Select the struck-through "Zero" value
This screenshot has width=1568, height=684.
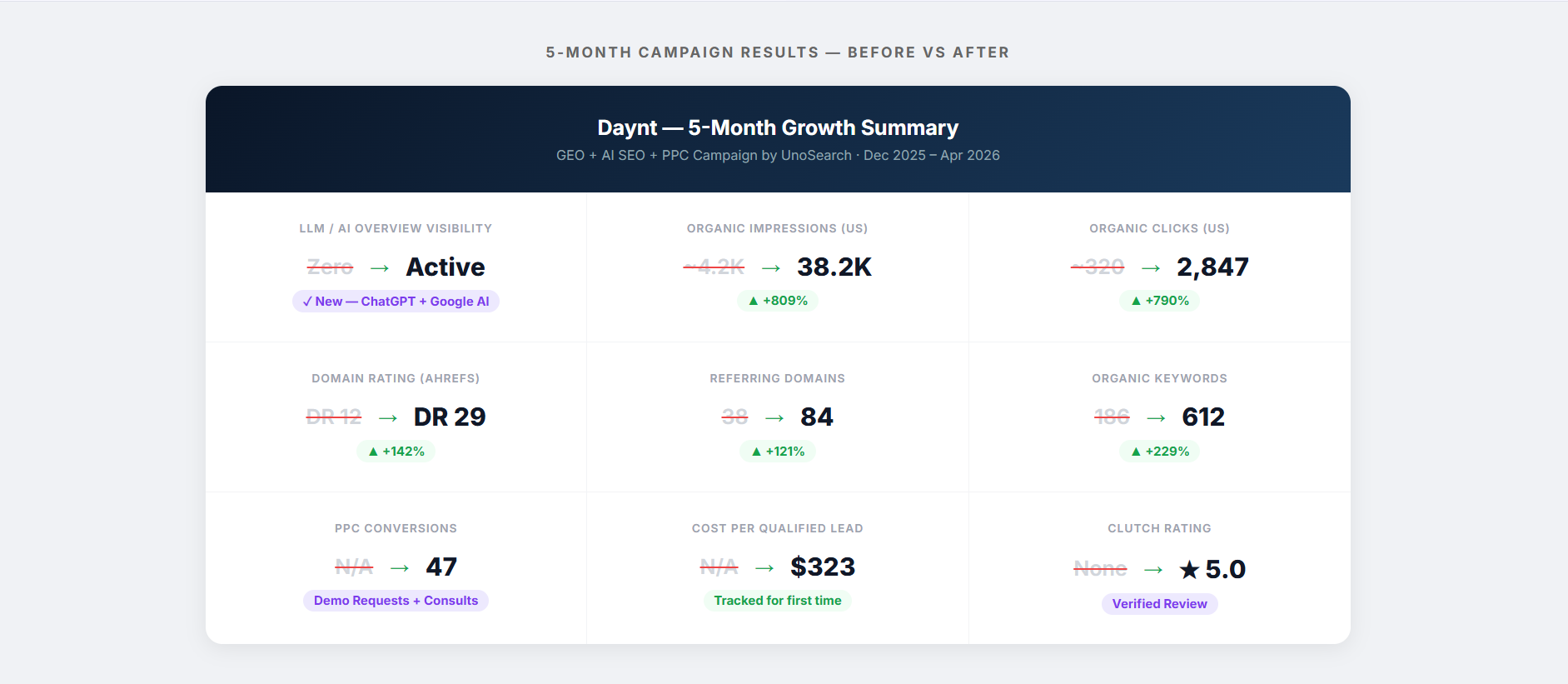(x=331, y=267)
